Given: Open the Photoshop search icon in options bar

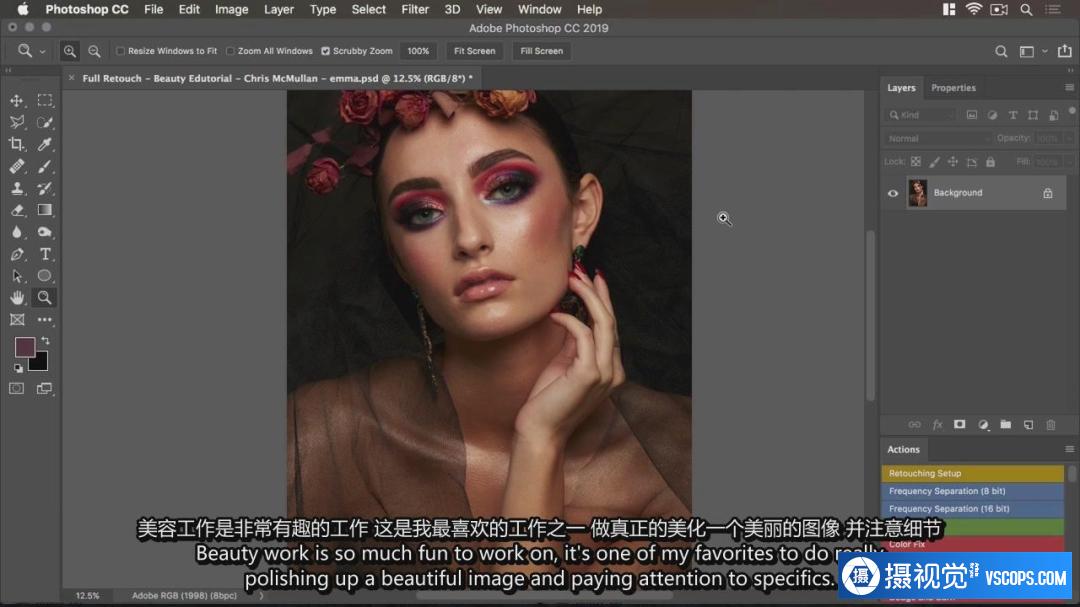Looking at the screenshot, I should click(1001, 51).
